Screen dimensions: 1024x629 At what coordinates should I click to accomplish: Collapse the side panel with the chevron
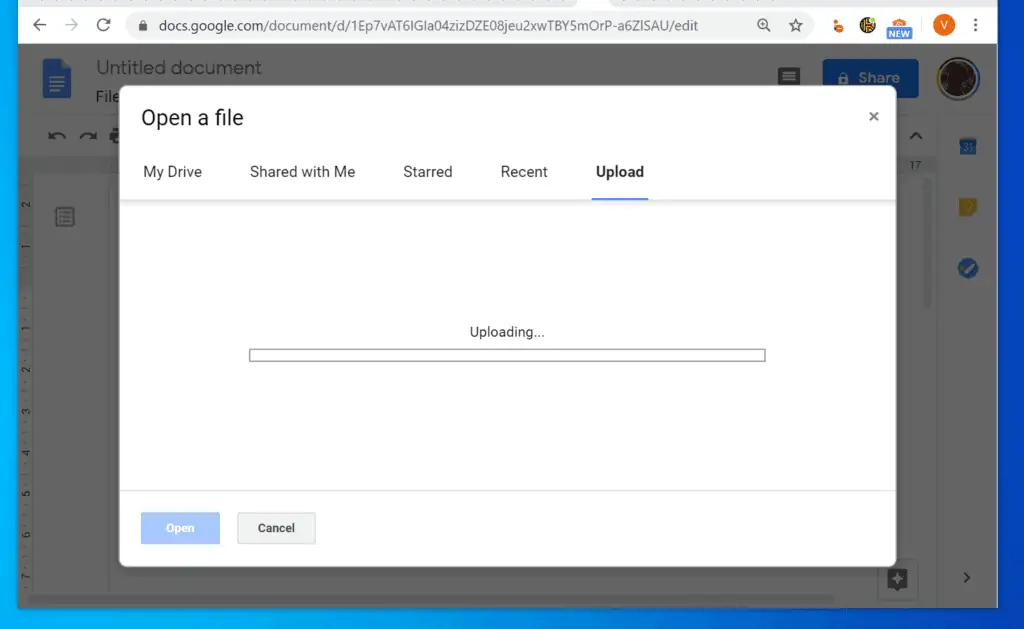click(x=916, y=136)
